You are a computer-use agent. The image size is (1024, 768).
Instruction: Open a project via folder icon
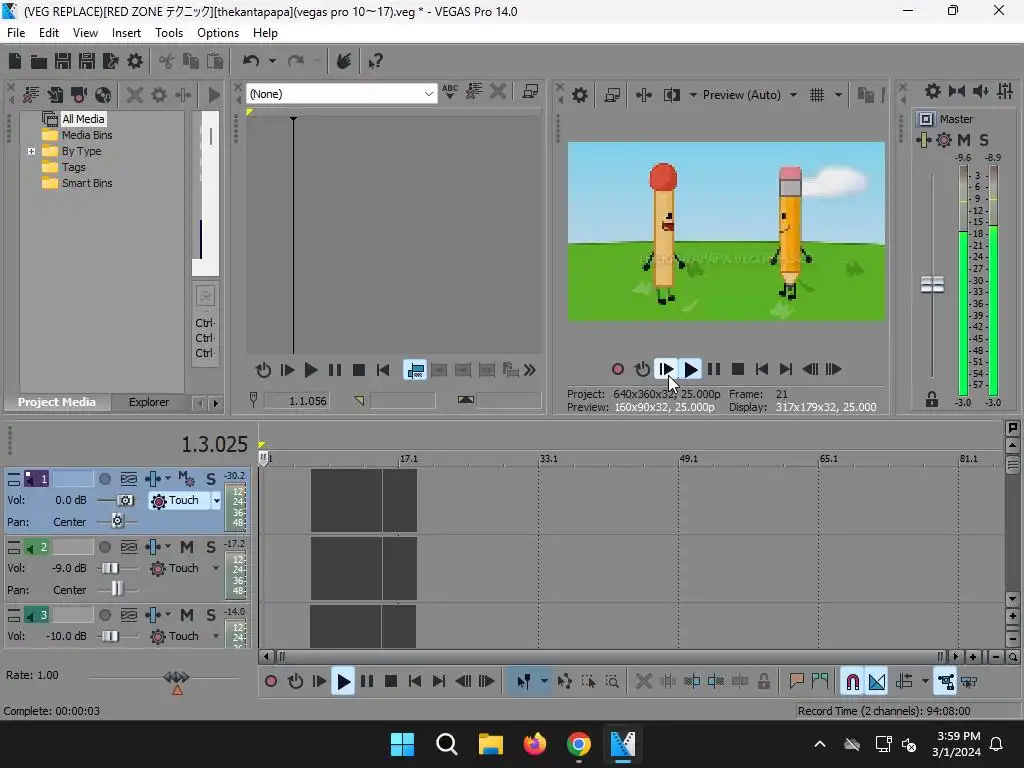coord(39,61)
